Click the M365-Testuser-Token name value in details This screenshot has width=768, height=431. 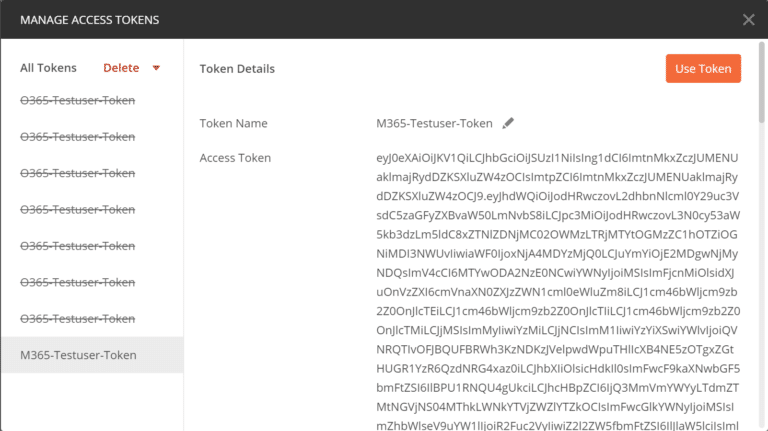pyautogui.click(x=434, y=123)
